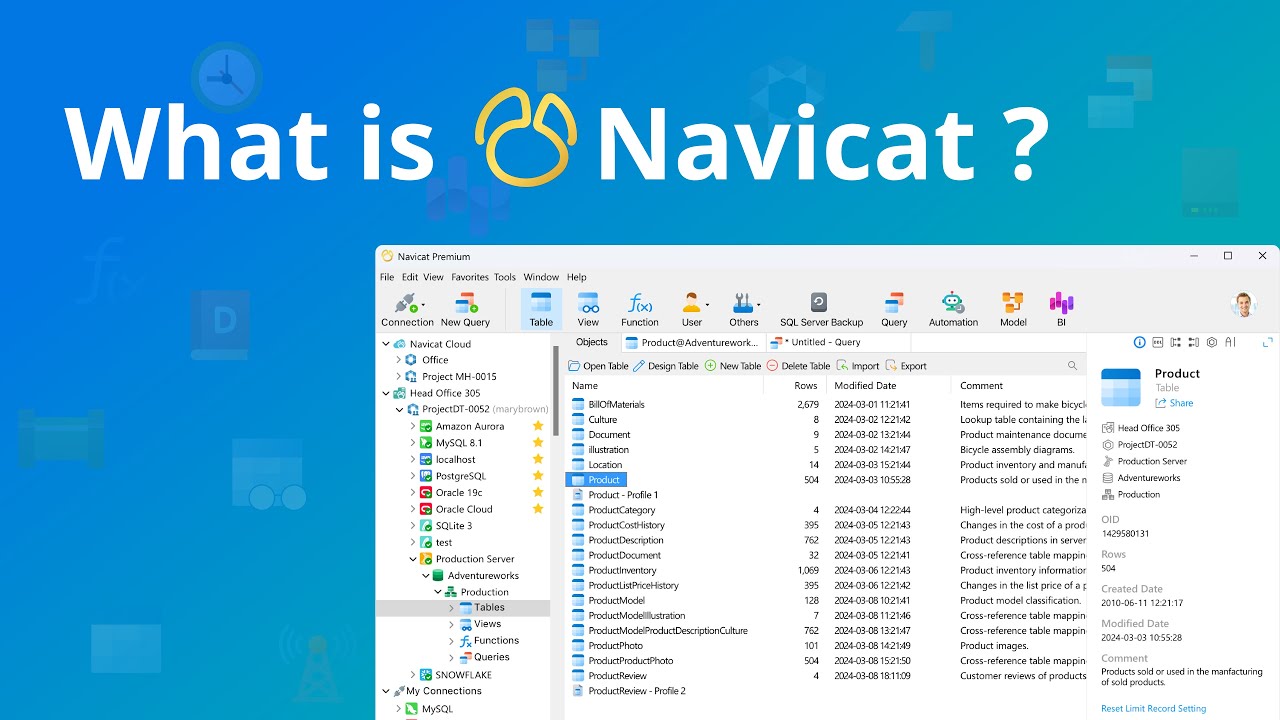The height and width of the screenshot is (720, 1280).
Task: Select the ProductReview - Profile 2 entry
Action: click(629, 691)
